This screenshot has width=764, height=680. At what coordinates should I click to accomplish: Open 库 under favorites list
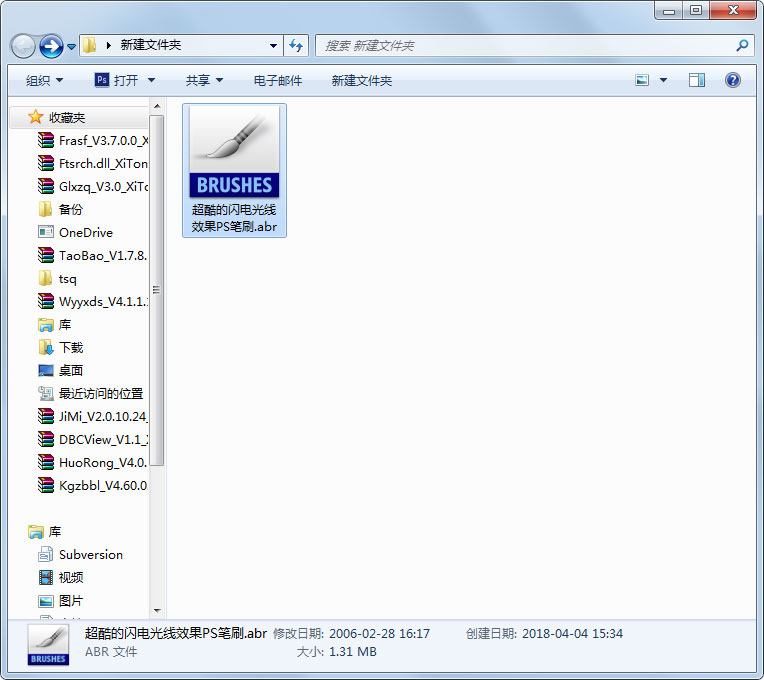(x=55, y=324)
